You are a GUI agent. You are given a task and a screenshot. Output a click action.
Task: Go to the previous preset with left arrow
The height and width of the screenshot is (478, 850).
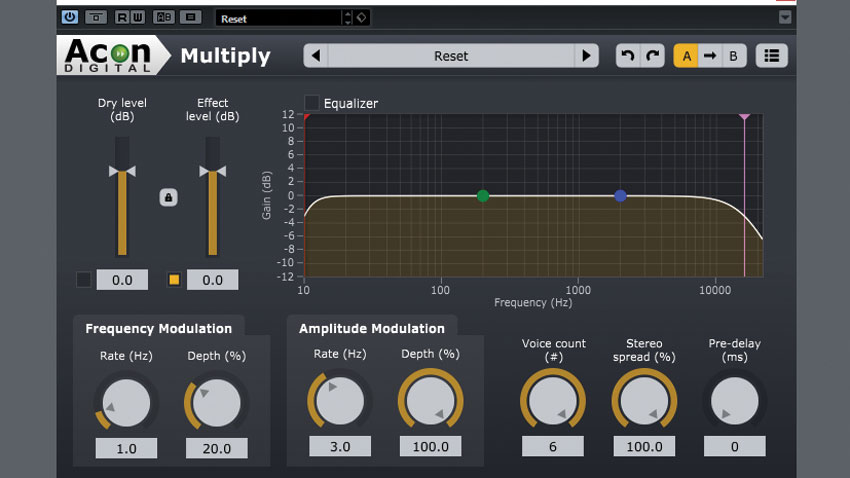[316, 56]
